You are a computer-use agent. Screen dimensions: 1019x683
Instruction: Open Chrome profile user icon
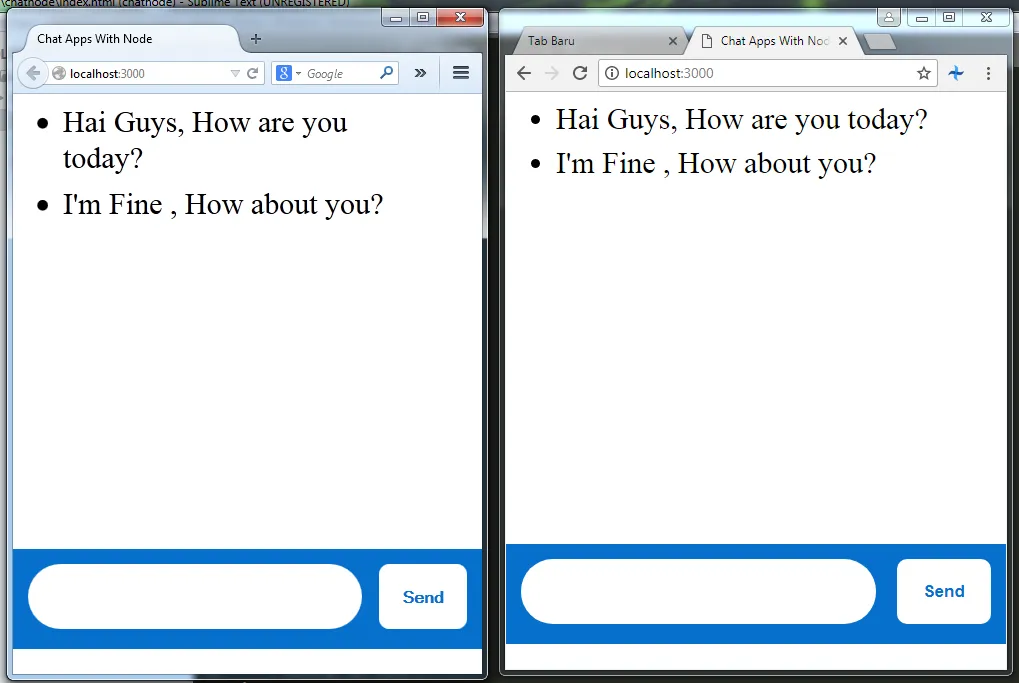pyautogui.click(x=888, y=18)
